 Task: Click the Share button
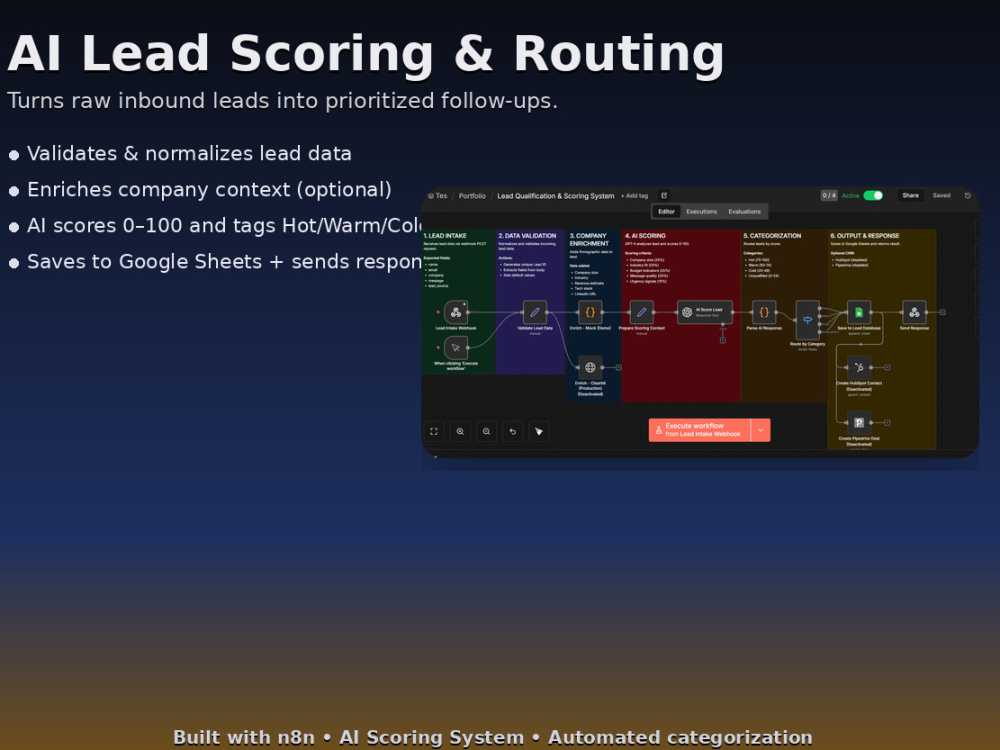coord(911,196)
